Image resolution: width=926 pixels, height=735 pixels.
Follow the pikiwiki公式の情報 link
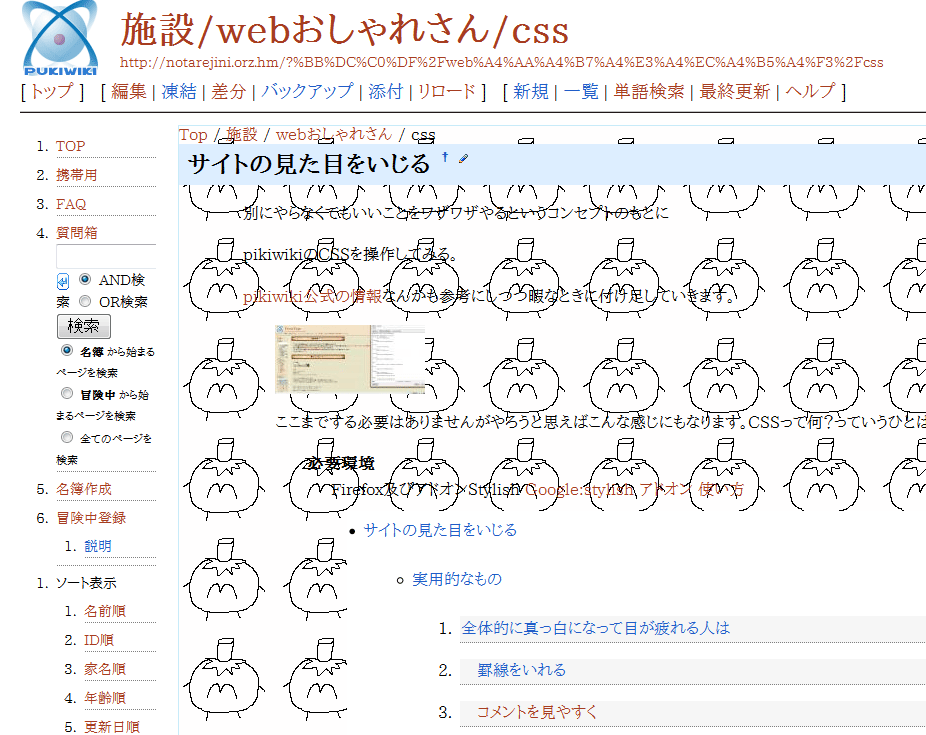[x=312, y=296]
